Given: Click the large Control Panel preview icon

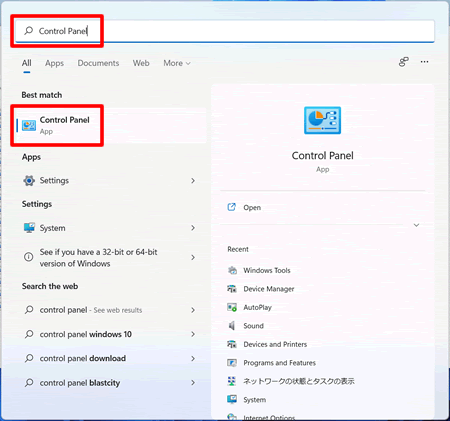Looking at the screenshot, I should [x=322, y=120].
